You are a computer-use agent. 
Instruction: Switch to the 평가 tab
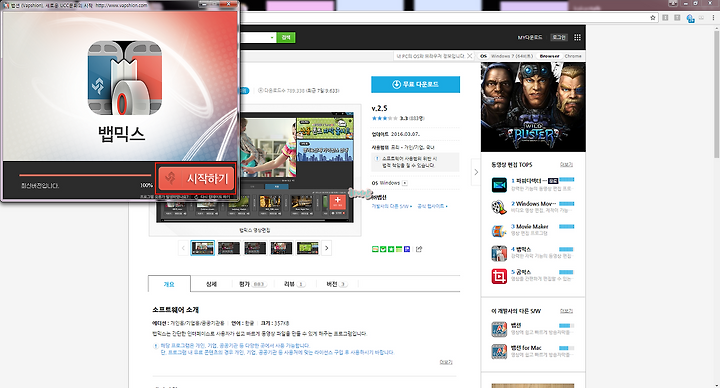[252, 284]
